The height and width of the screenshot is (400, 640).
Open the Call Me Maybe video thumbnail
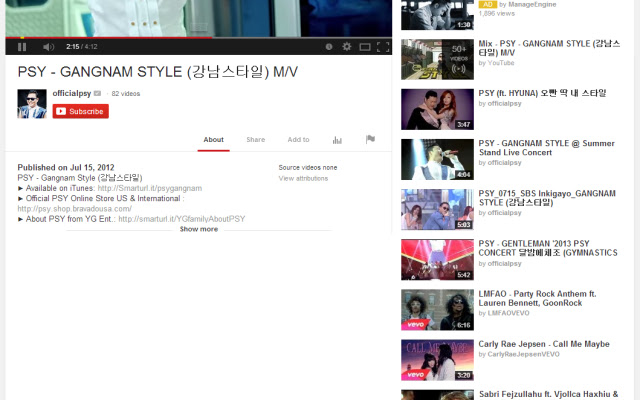click(437, 360)
